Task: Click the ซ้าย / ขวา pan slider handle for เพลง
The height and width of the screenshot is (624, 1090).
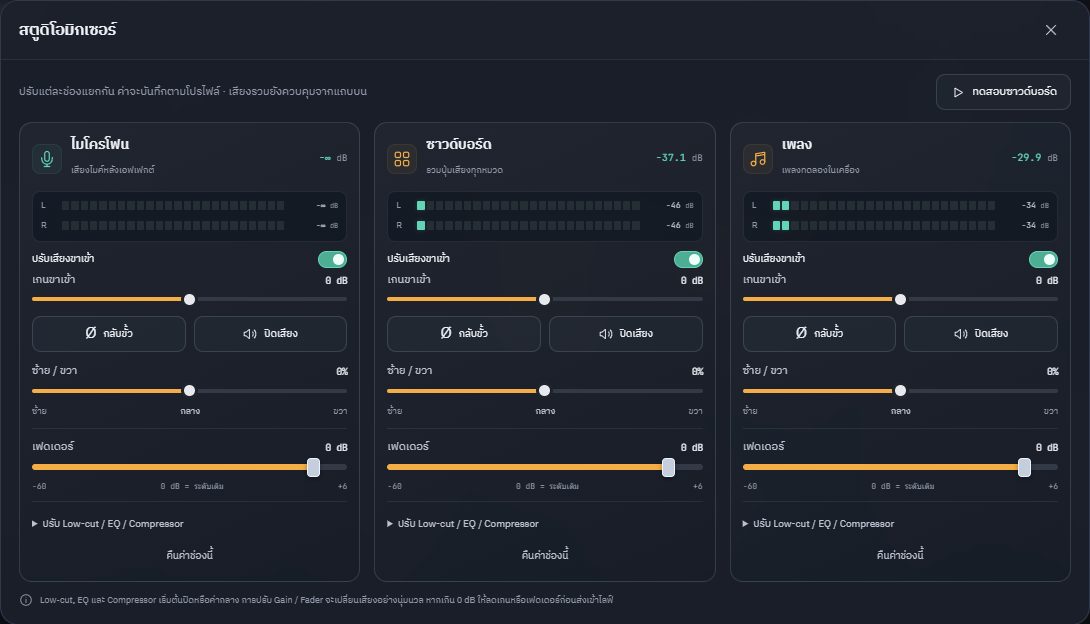Action: (x=900, y=391)
